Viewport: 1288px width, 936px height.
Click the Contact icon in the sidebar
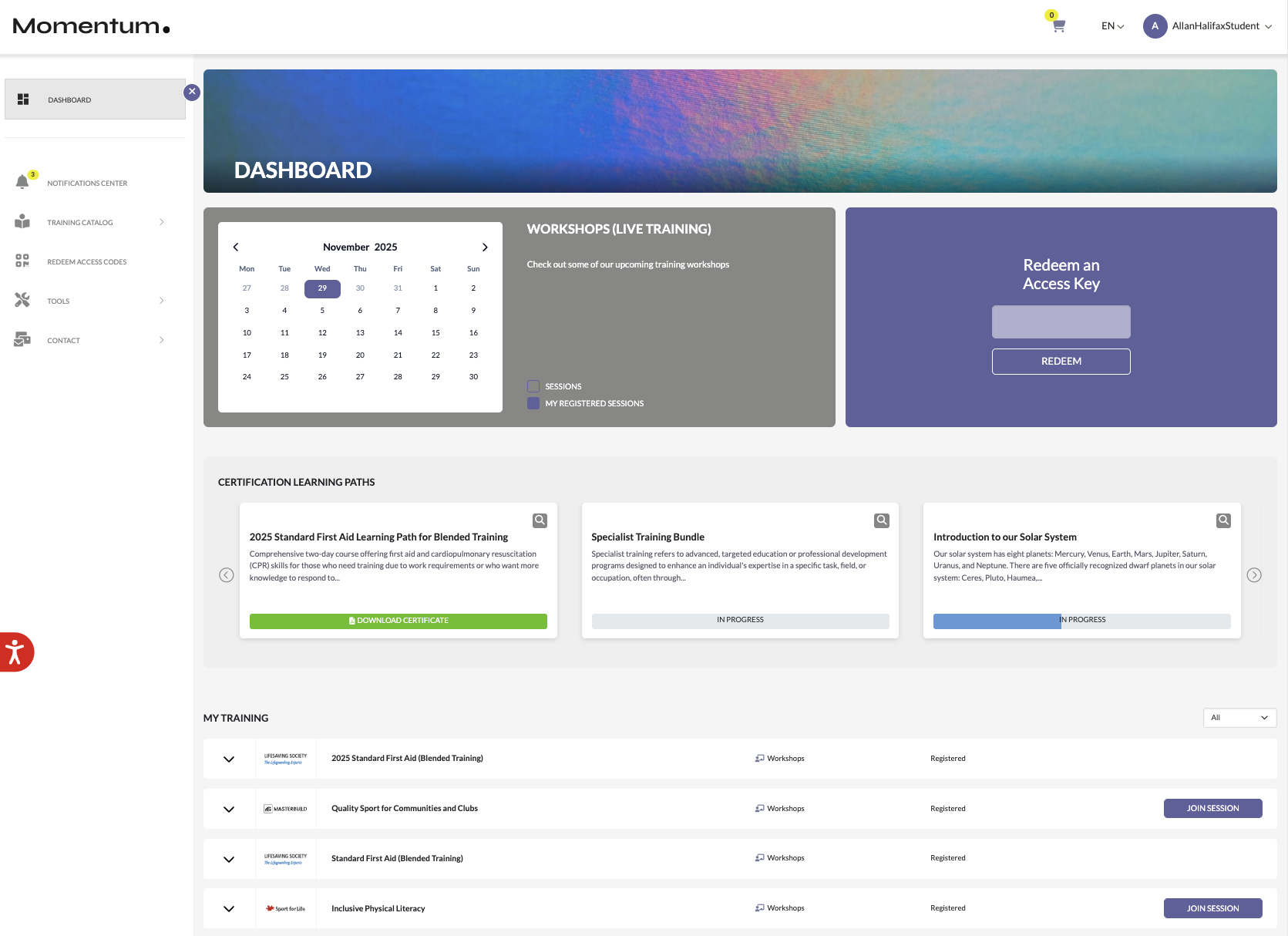point(22,339)
